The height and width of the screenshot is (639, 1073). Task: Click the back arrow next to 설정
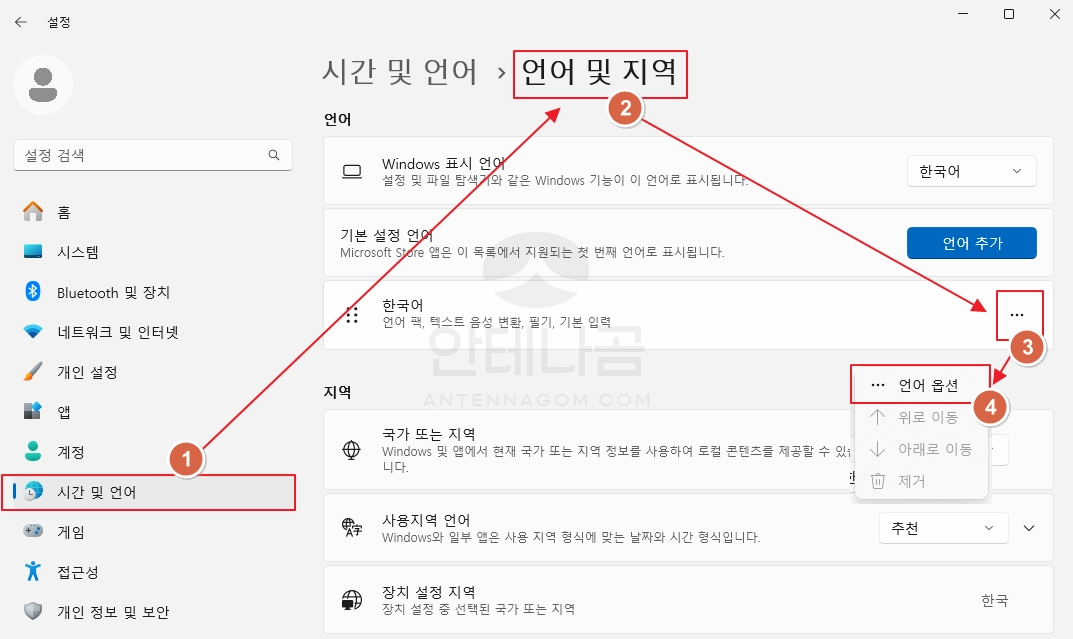pos(21,22)
